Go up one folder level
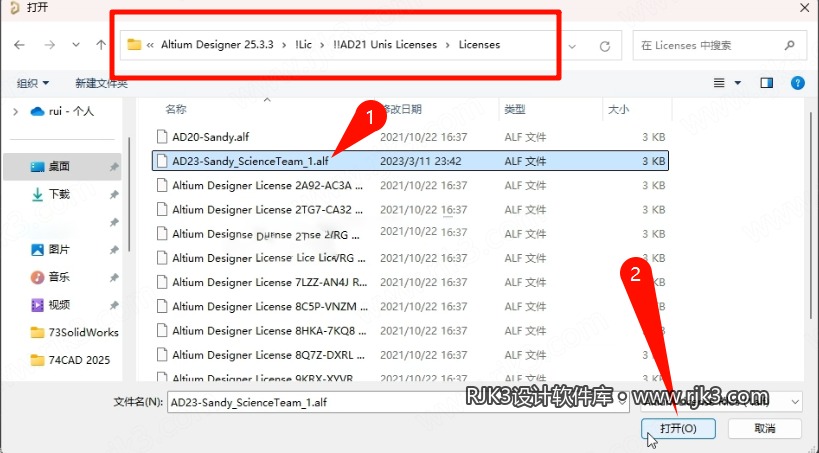 [x=101, y=45]
